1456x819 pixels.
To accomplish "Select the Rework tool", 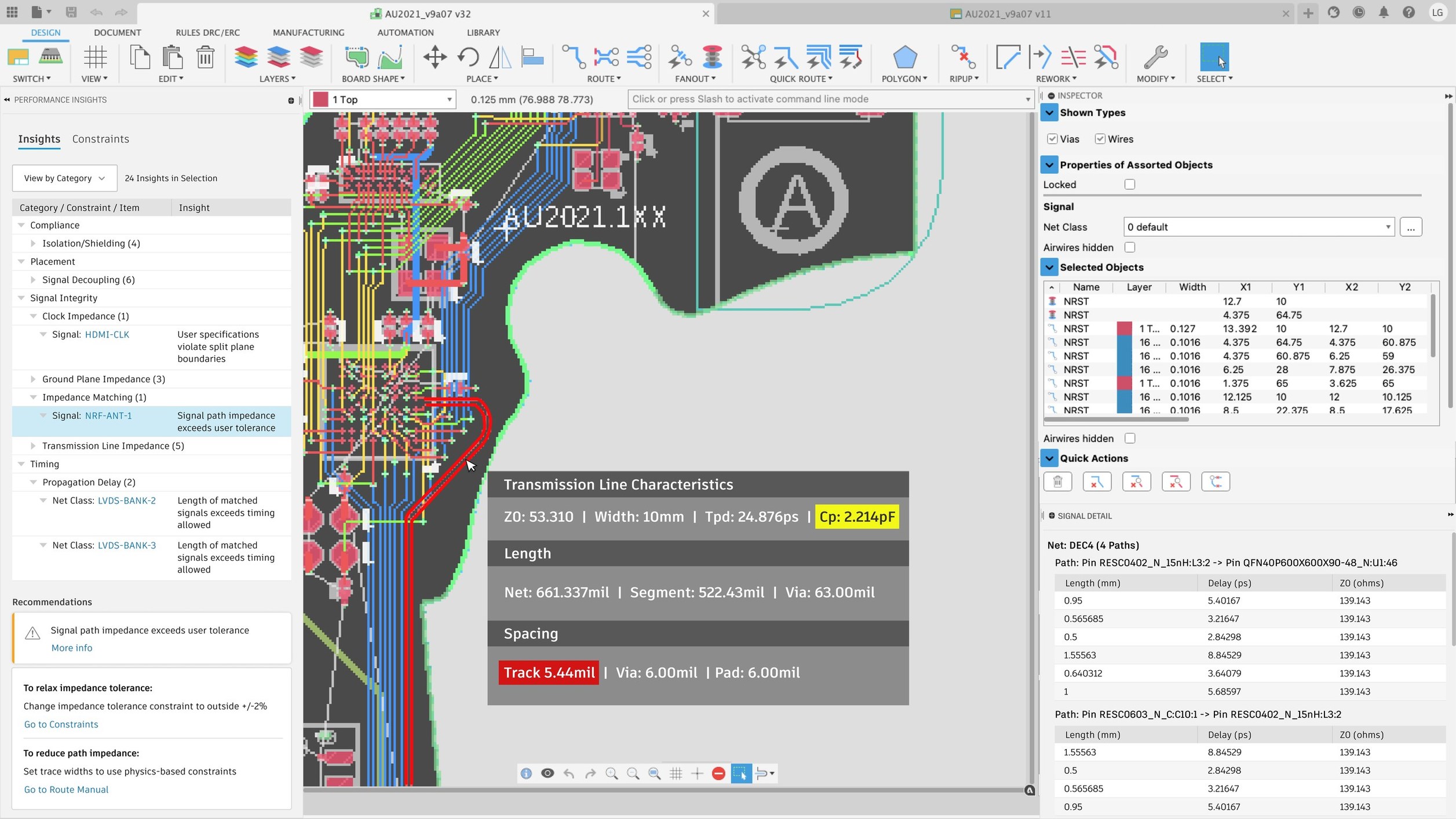I will point(1054,61).
